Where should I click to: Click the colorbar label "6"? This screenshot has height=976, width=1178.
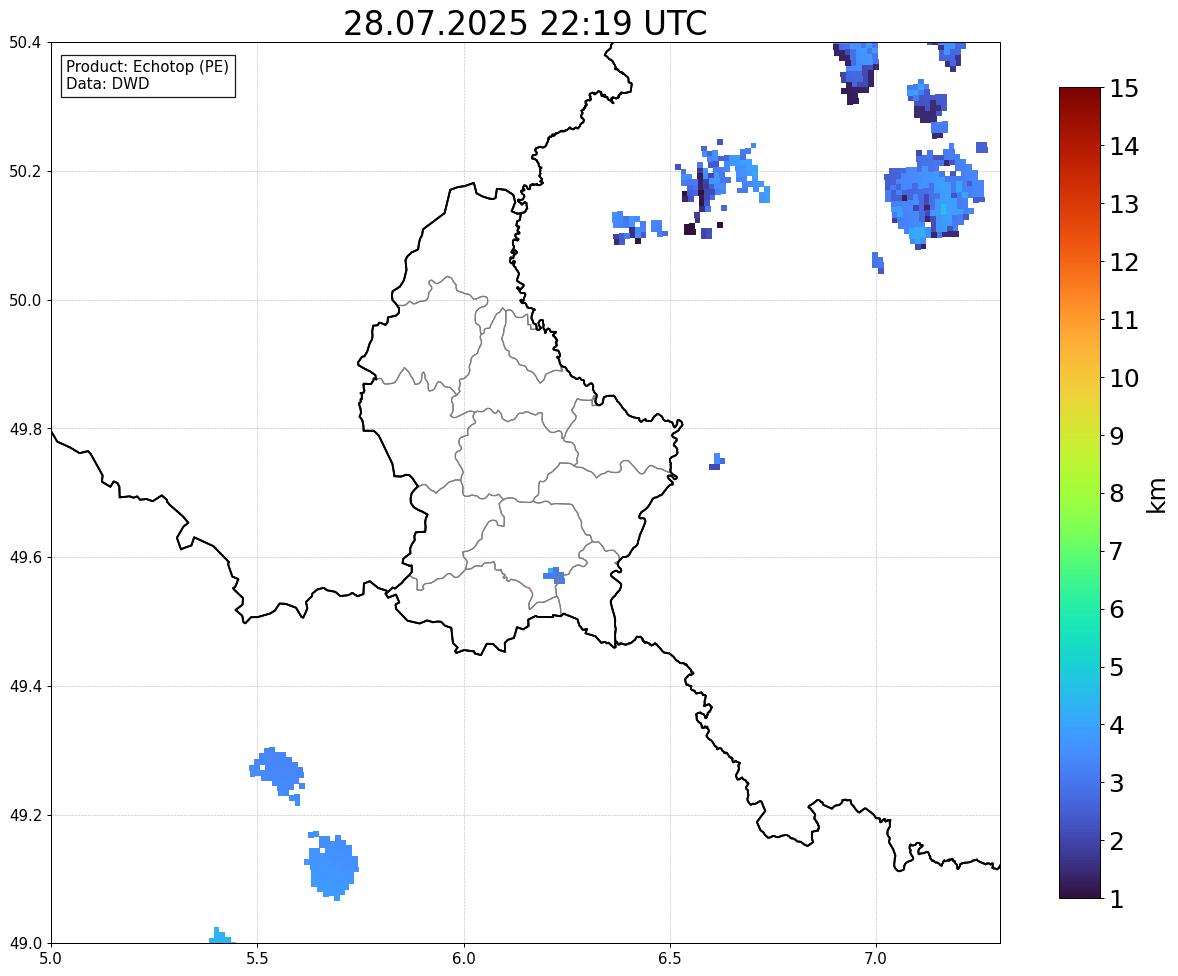point(1117,609)
